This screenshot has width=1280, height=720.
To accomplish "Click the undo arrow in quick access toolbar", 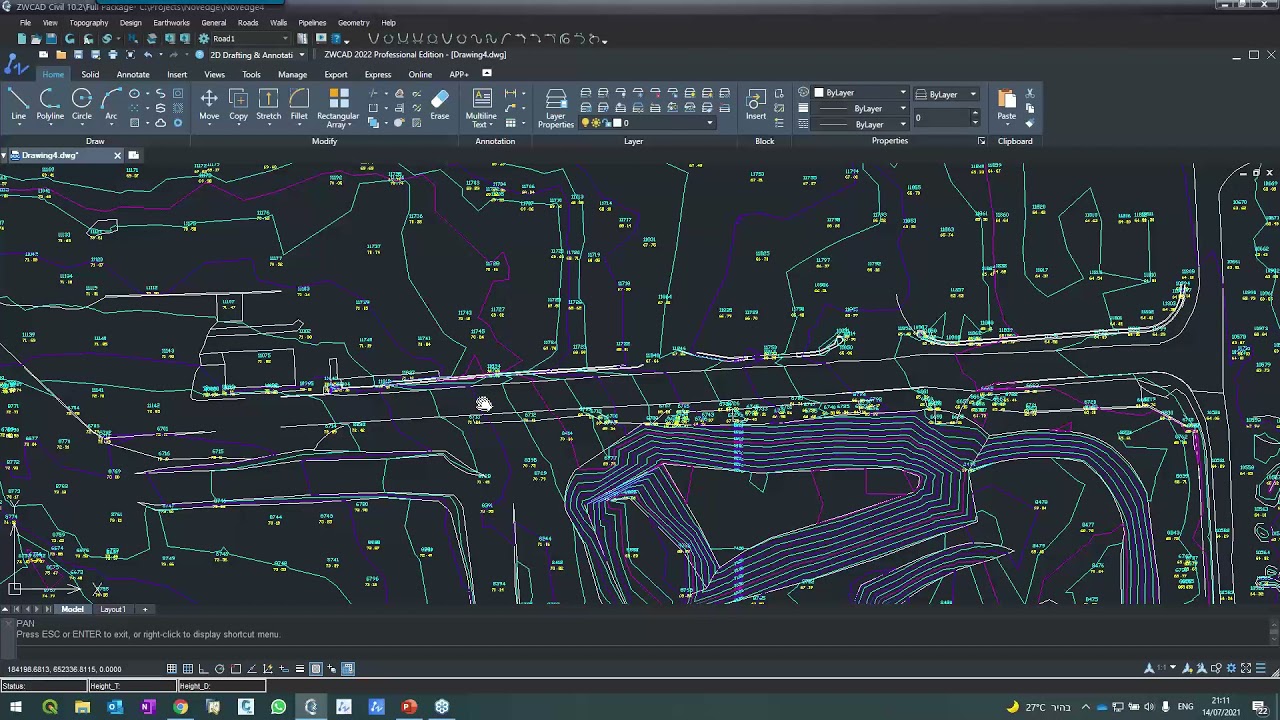I will pyautogui.click(x=148, y=55).
